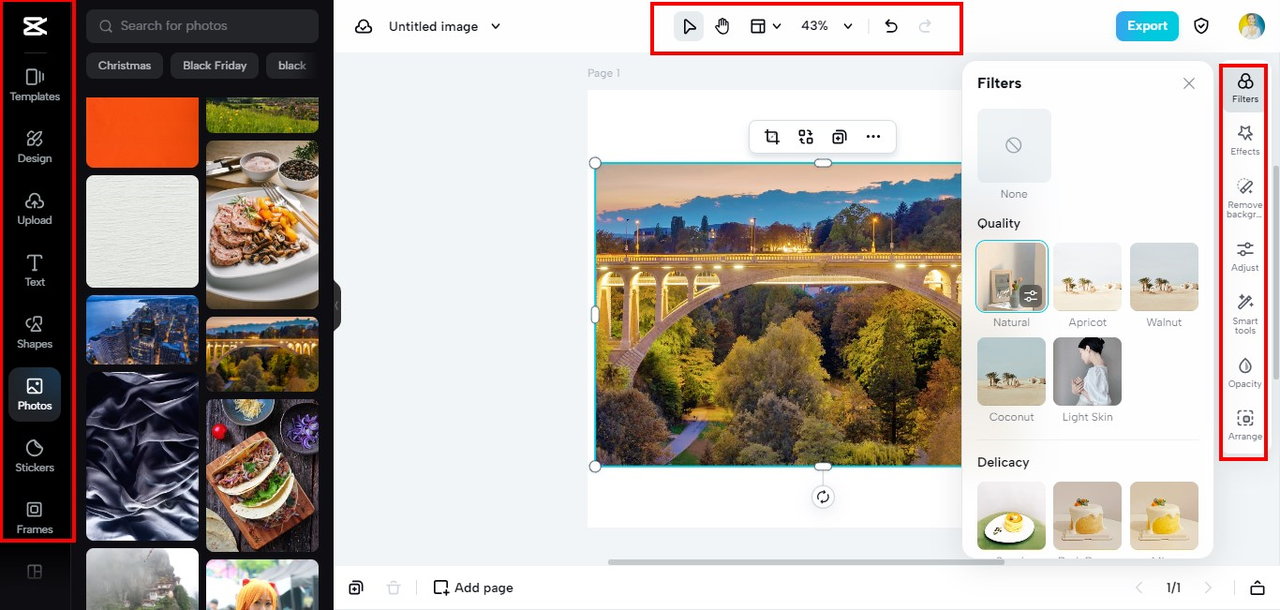Open the Templates panel

pyautogui.click(x=34, y=85)
